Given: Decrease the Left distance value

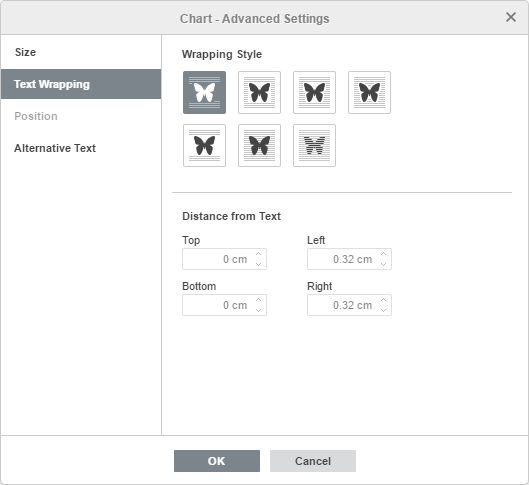Looking at the screenshot, I should pyautogui.click(x=383, y=264).
